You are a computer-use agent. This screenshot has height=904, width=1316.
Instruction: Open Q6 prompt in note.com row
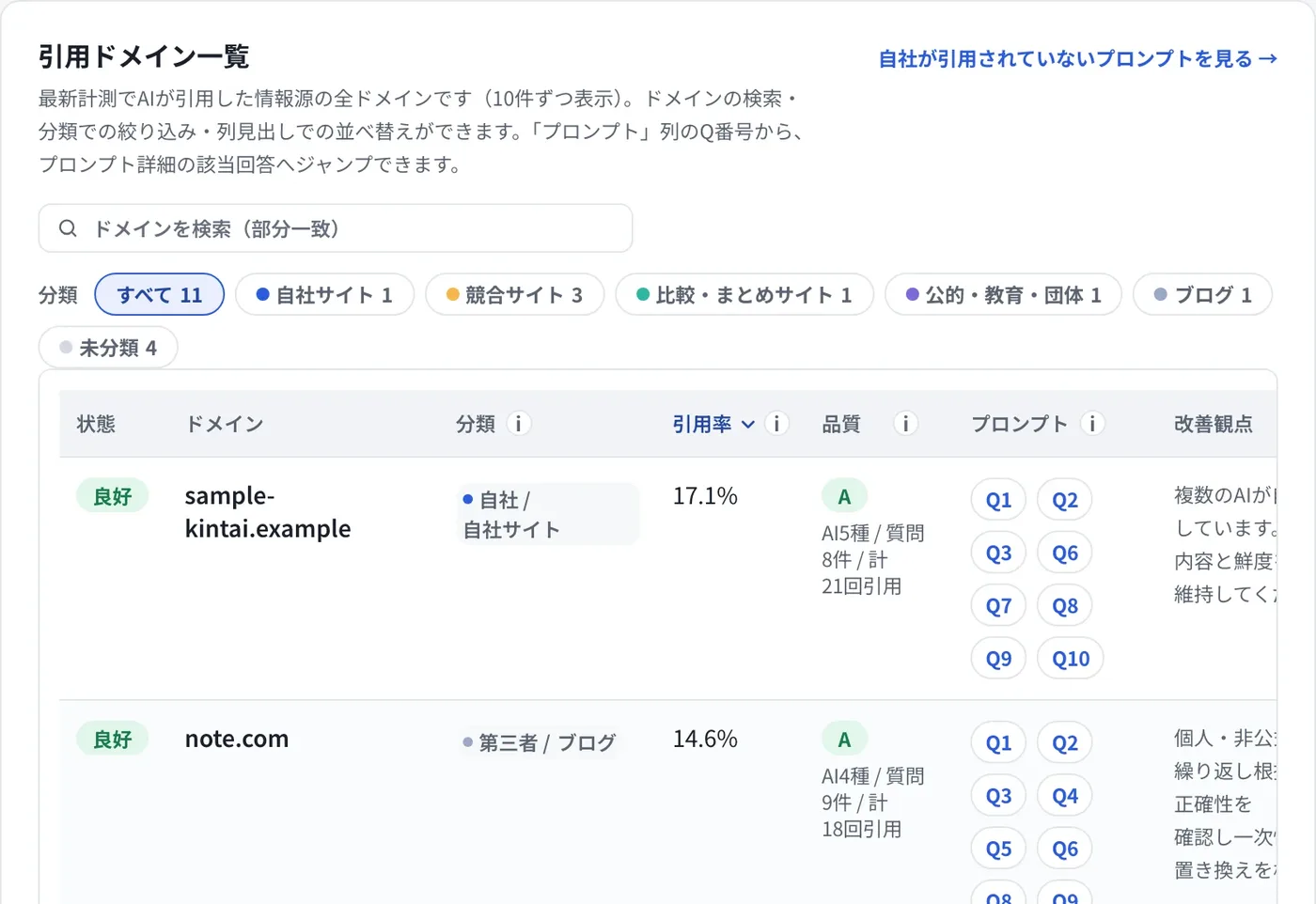(1064, 849)
